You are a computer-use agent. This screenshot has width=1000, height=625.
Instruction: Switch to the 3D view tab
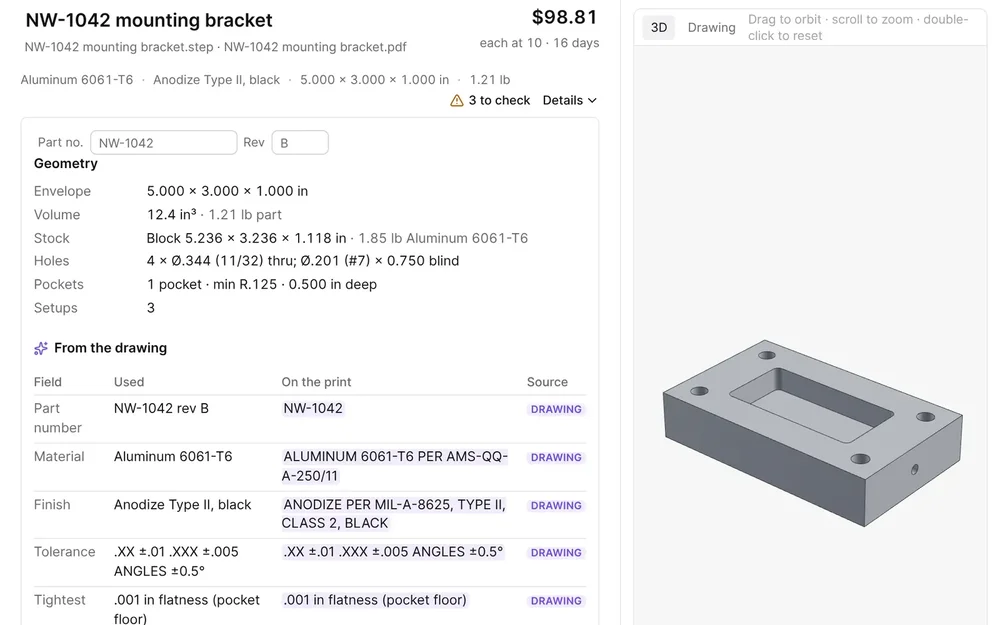click(x=659, y=28)
